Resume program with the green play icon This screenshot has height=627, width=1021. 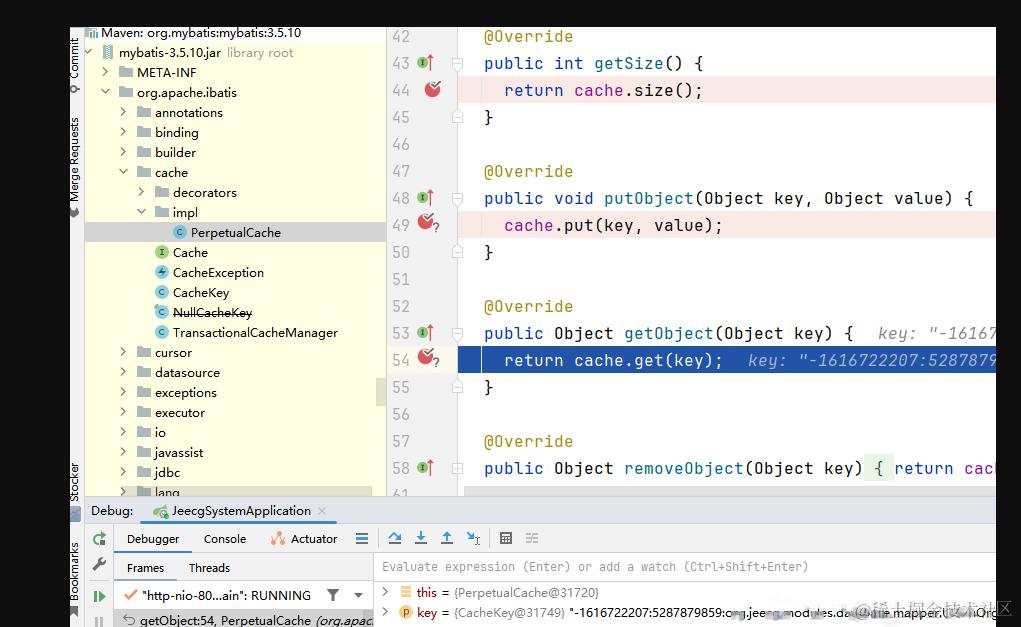tap(99, 596)
